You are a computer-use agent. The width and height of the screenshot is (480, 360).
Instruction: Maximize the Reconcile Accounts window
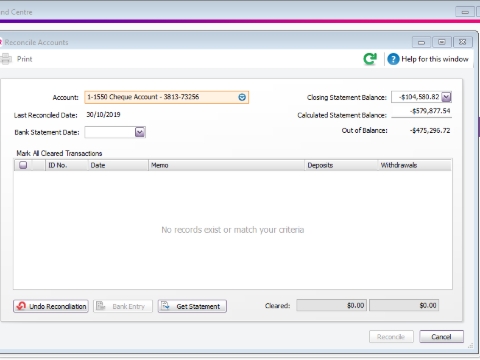442,42
